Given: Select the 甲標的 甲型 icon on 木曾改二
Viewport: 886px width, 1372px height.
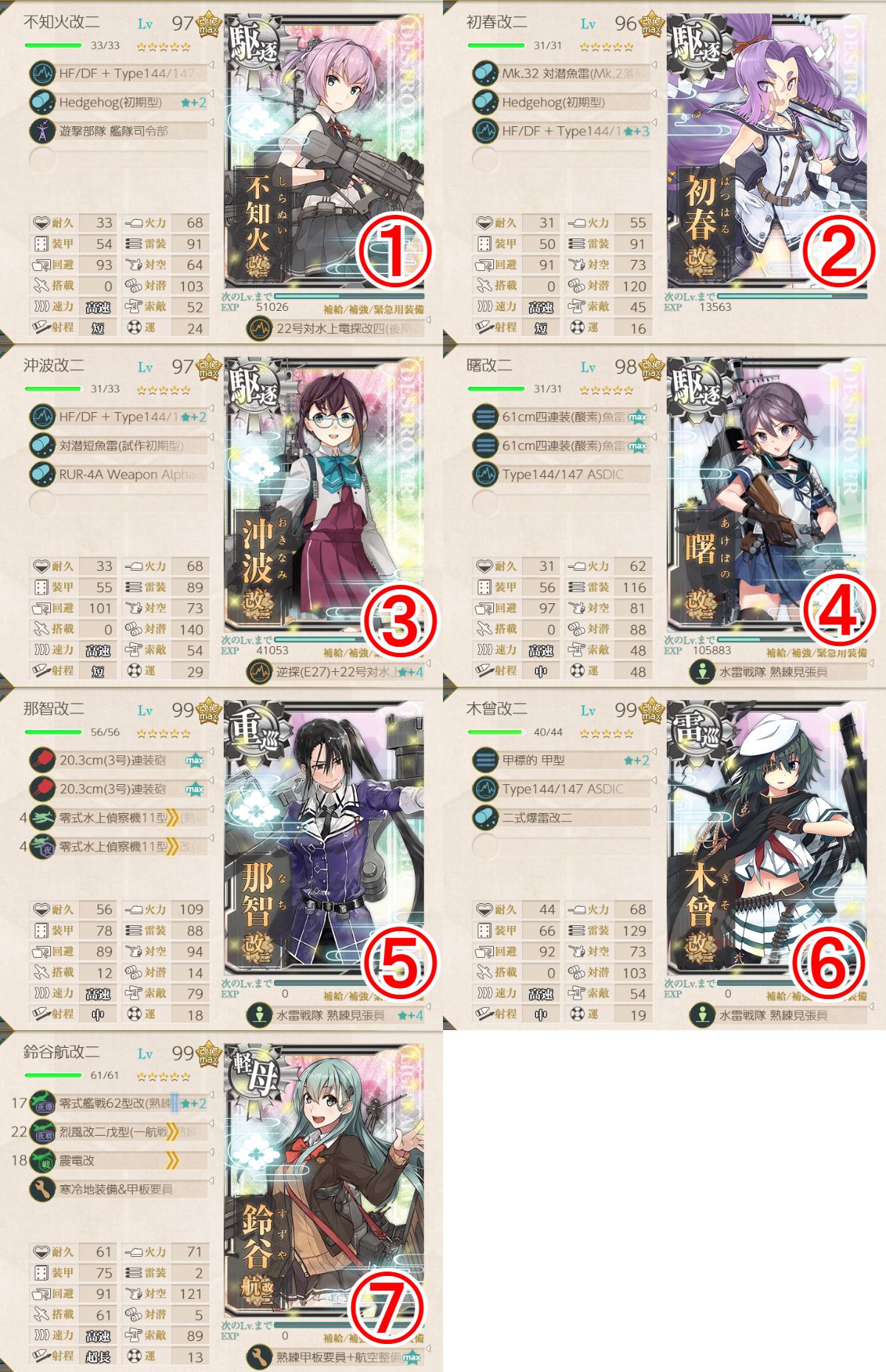Looking at the screenshot, I should tap(485, 760).
